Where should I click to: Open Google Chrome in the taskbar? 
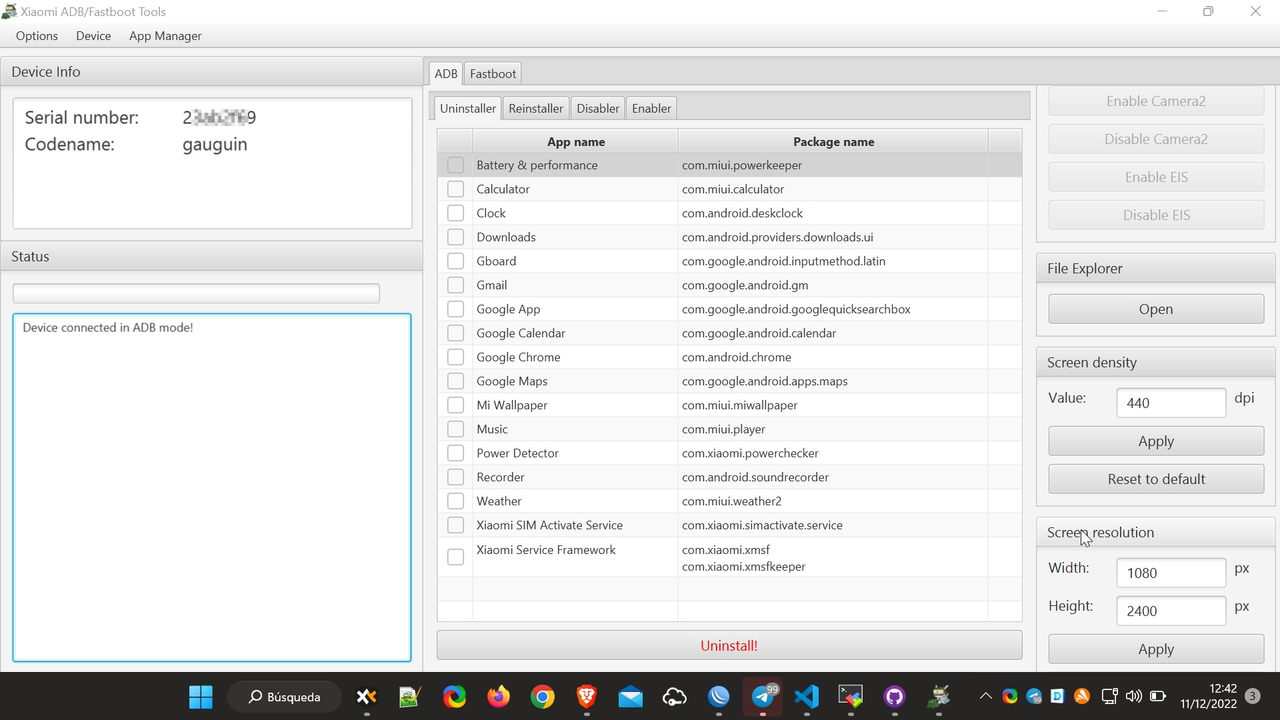542,696
